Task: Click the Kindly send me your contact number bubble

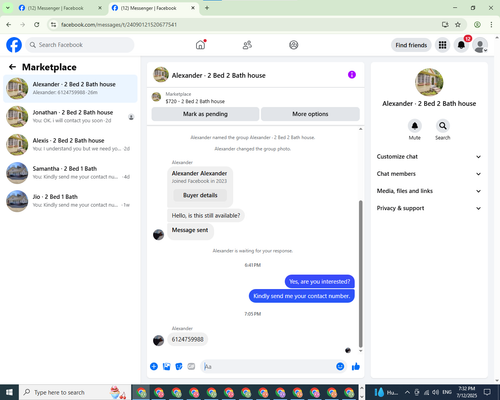Action: coord(302,296)
